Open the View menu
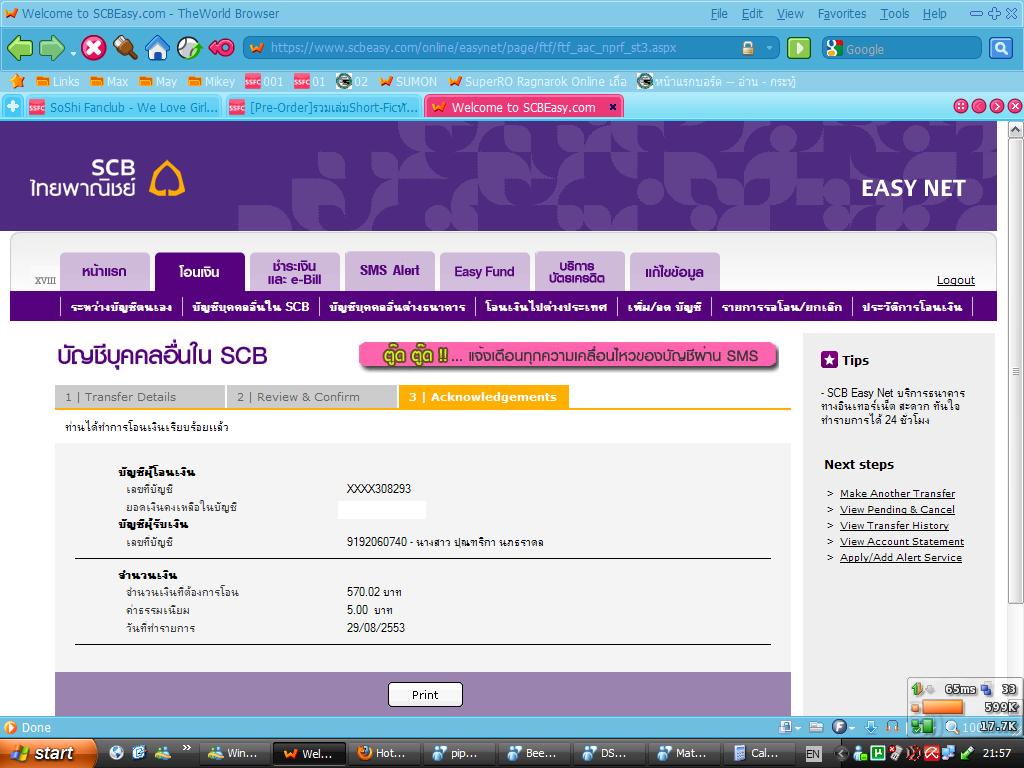Image resolution: width=1024 pixels, height=768 pixels. click(790, 14)
